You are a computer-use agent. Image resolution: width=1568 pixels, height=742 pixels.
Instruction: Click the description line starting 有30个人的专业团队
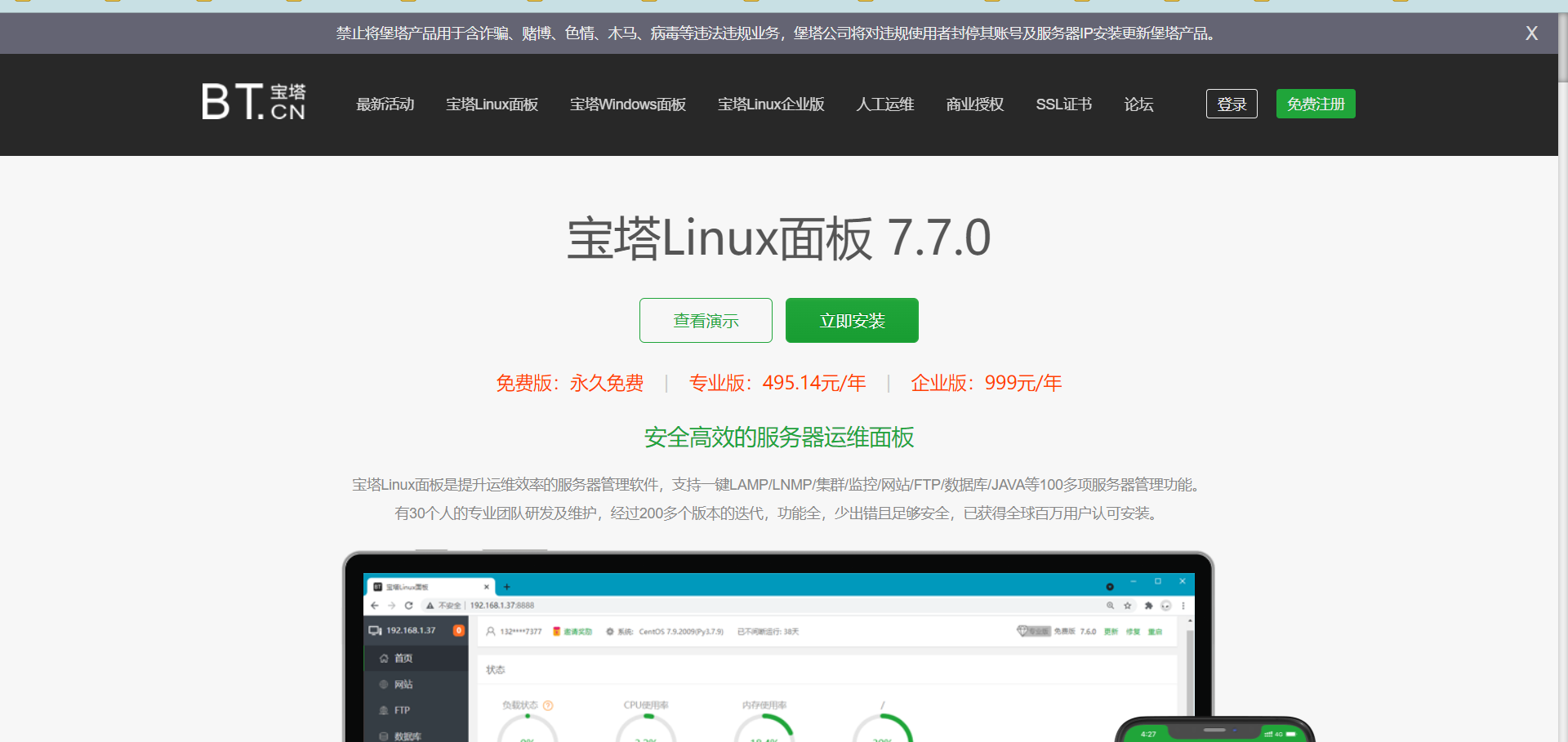[x=779, y=513]
